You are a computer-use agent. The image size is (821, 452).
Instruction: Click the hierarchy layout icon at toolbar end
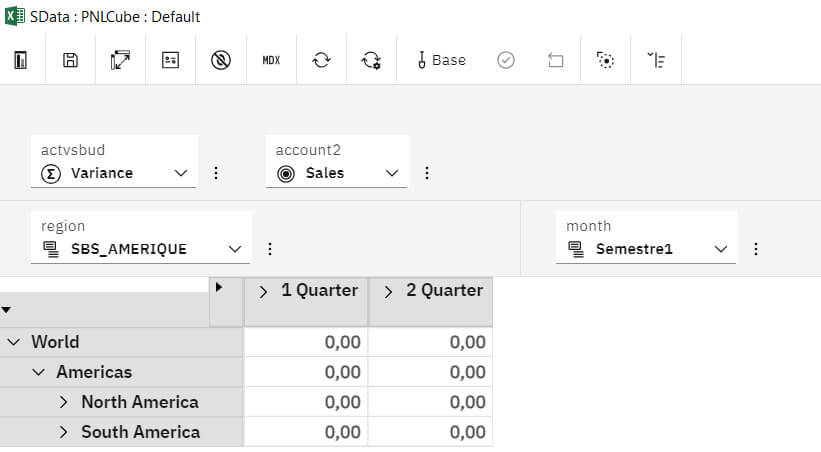[x=656, y=60]
